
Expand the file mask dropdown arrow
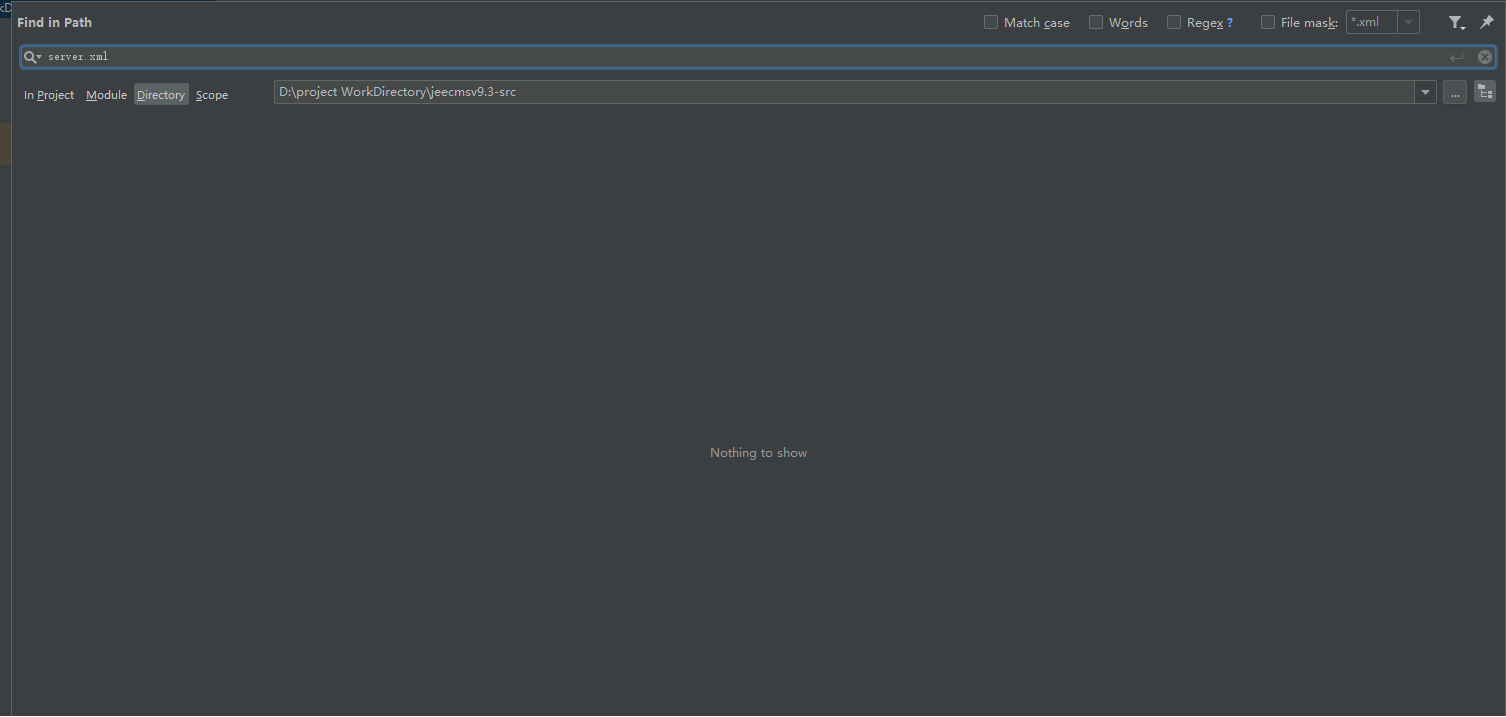1408,22
